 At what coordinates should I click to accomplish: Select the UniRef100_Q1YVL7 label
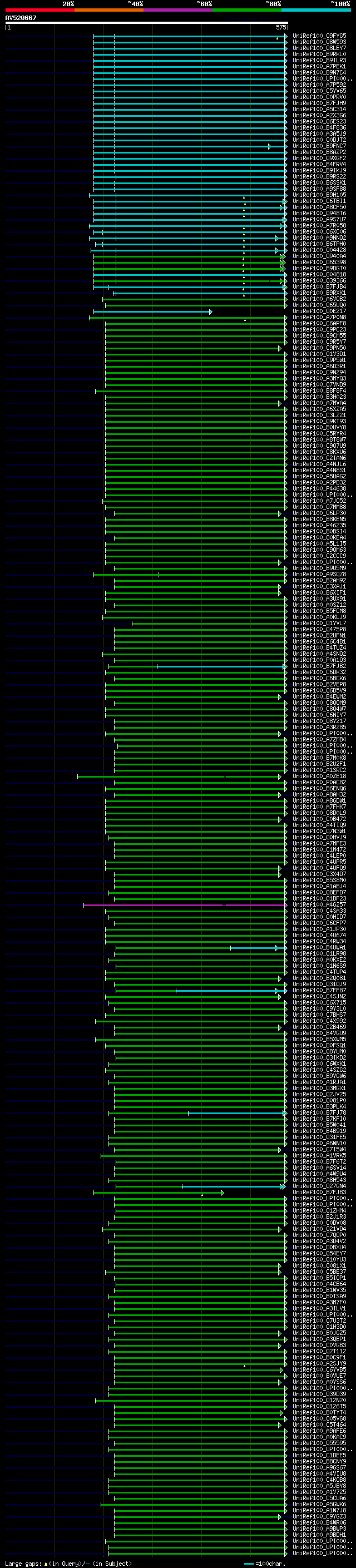pyautogui.click(x=319, y=624)
